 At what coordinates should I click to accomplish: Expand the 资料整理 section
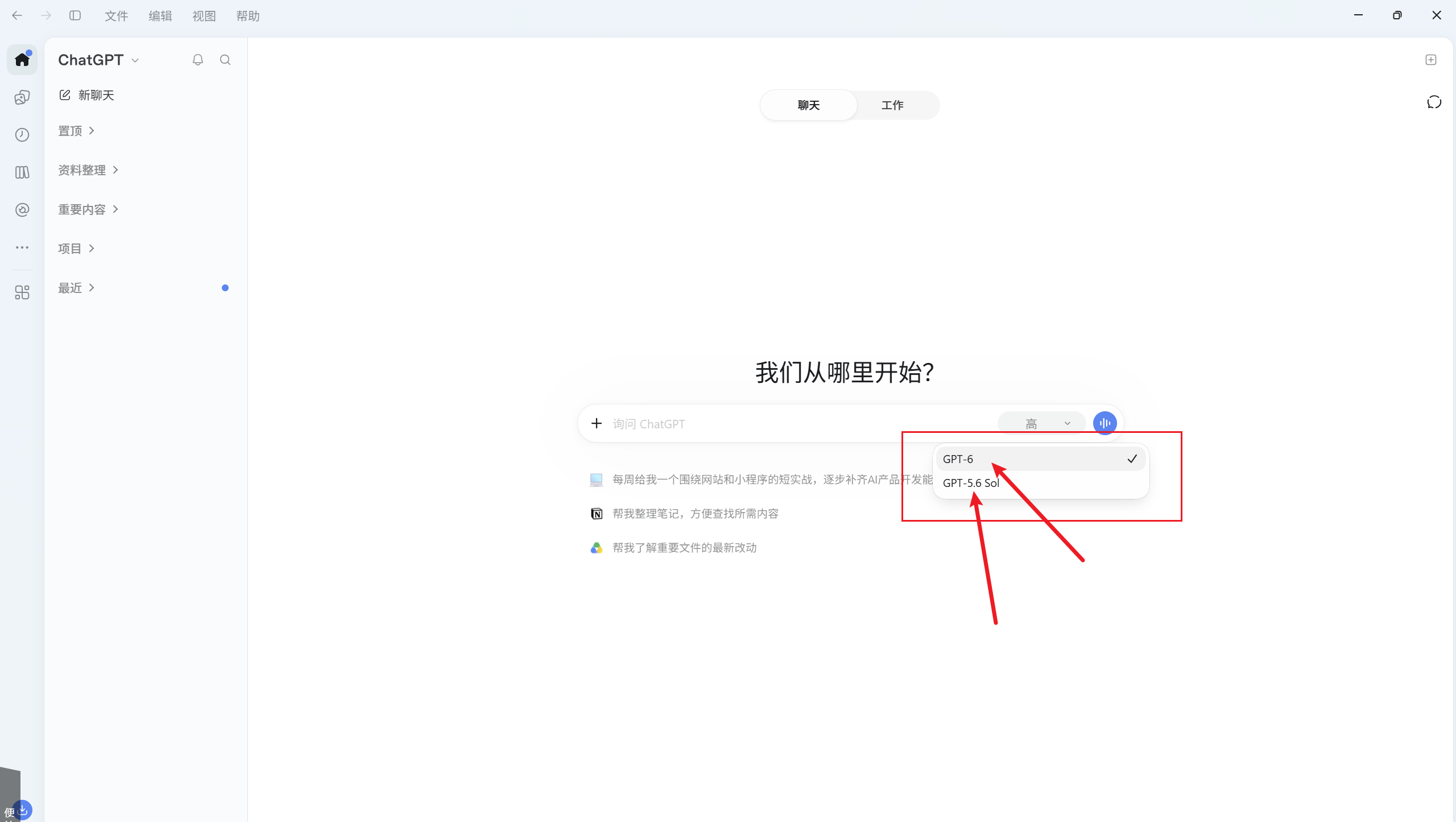[x=88, y=170]
